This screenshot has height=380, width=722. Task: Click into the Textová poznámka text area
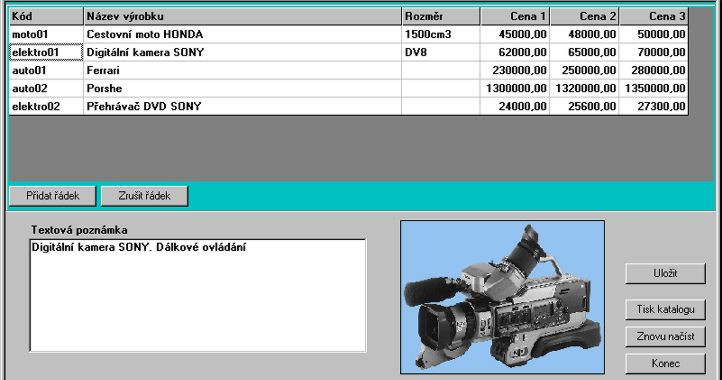click(x=198, y=295)
